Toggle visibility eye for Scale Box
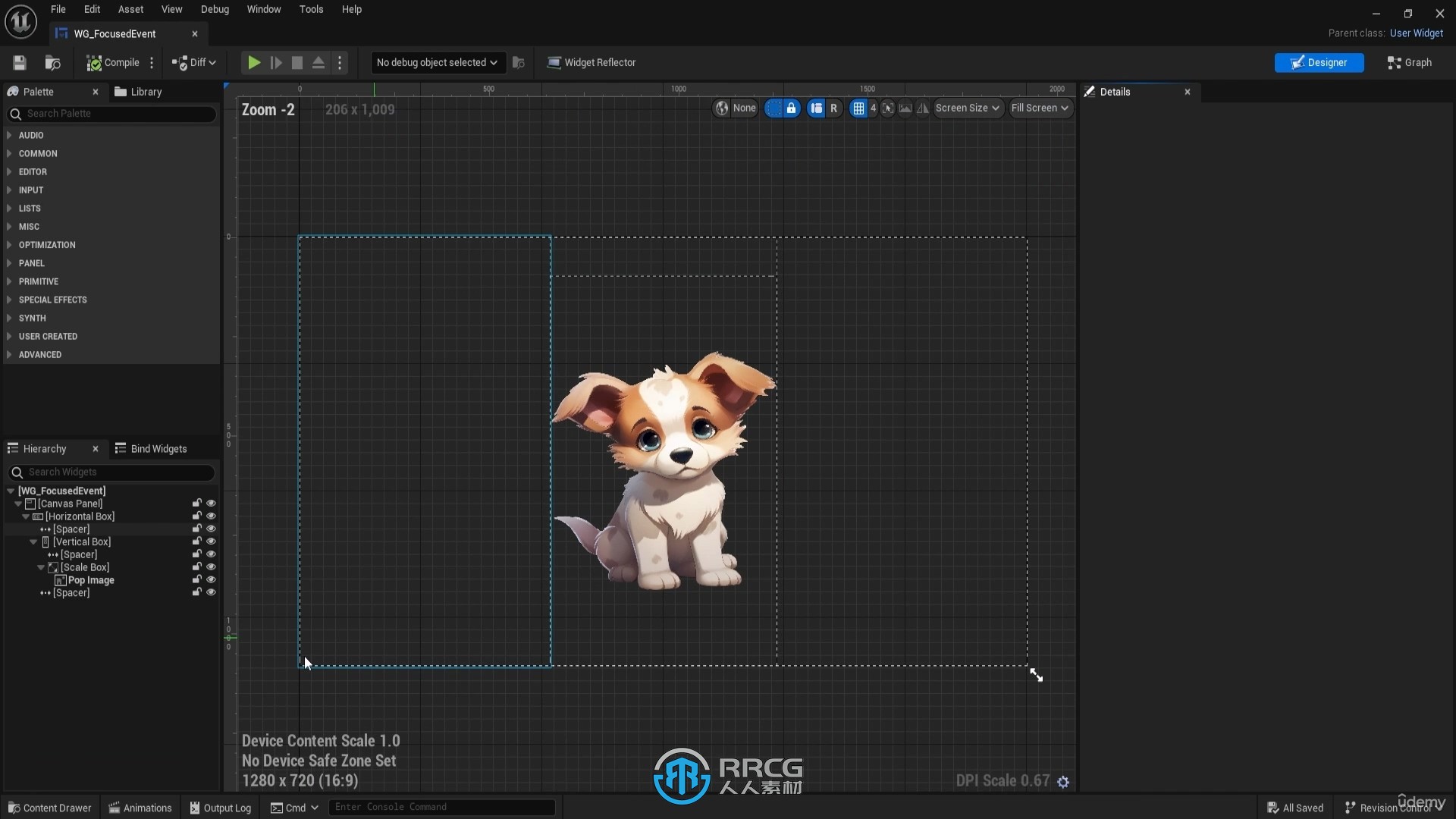1456x819 pixels. point(211,567)
